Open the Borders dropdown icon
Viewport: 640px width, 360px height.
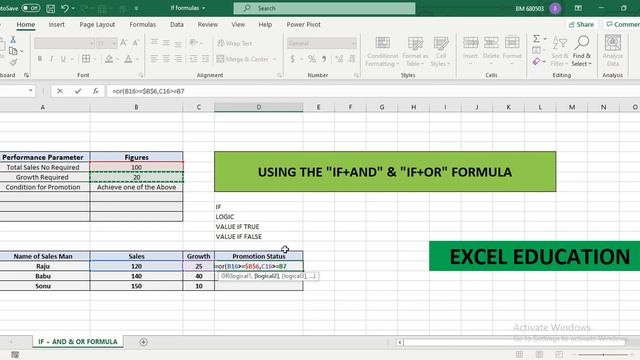(x=86, y=59)
